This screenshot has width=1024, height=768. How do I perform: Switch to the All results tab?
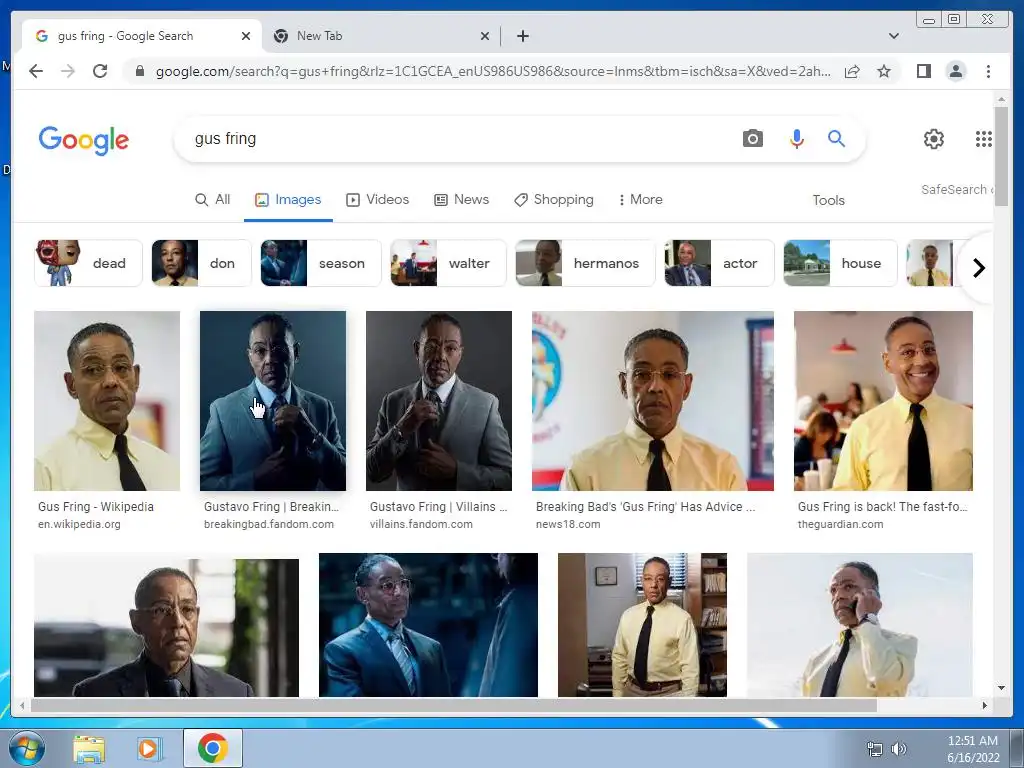213,200
